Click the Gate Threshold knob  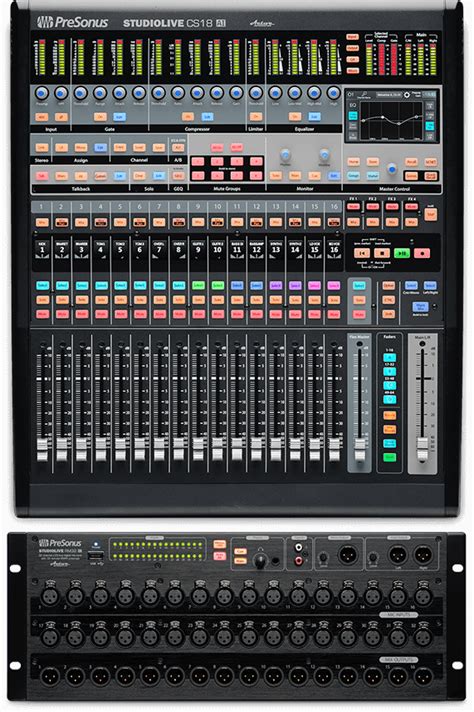click(x=80, y=93)
